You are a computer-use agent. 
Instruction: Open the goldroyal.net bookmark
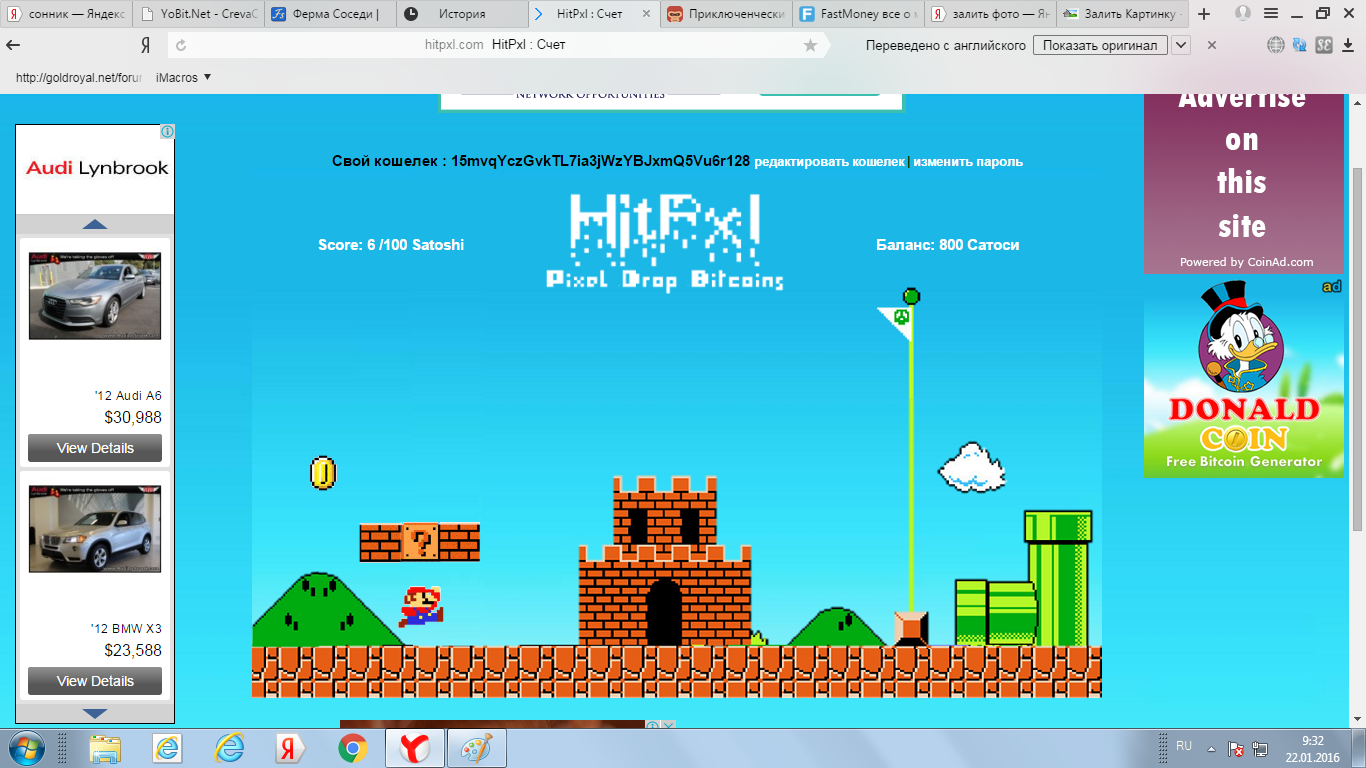78,77
